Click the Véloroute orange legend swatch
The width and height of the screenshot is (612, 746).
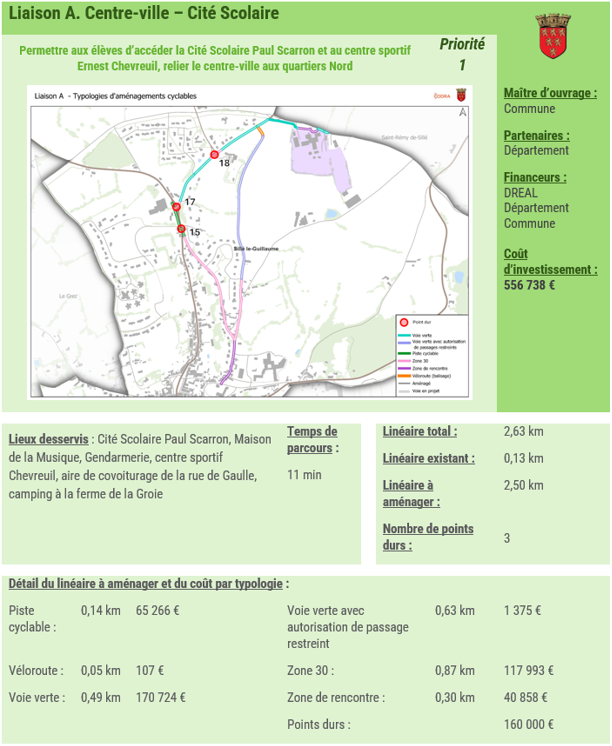point(403,374)
